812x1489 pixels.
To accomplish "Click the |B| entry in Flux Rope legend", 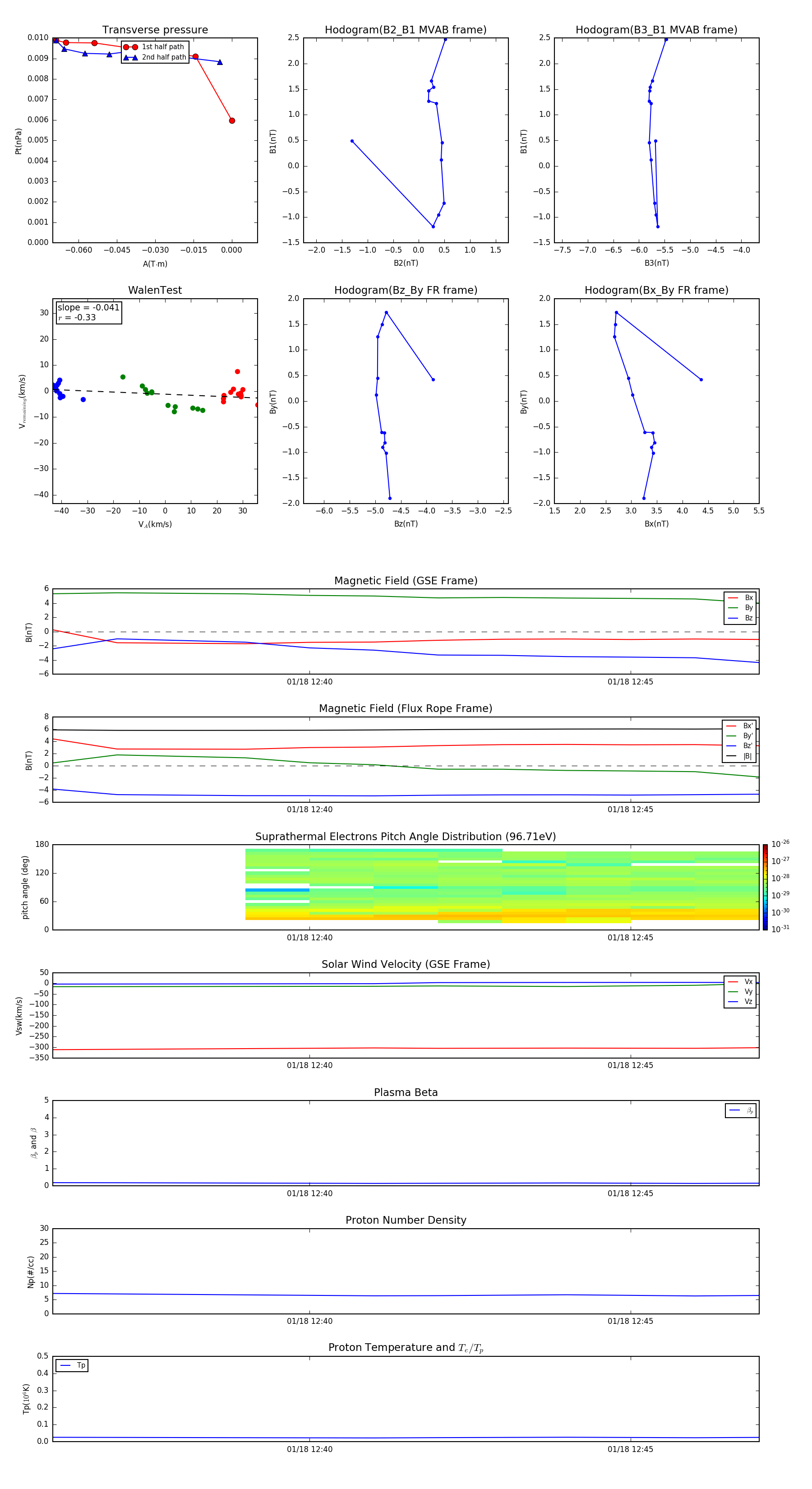I will (x=739, y=756).
